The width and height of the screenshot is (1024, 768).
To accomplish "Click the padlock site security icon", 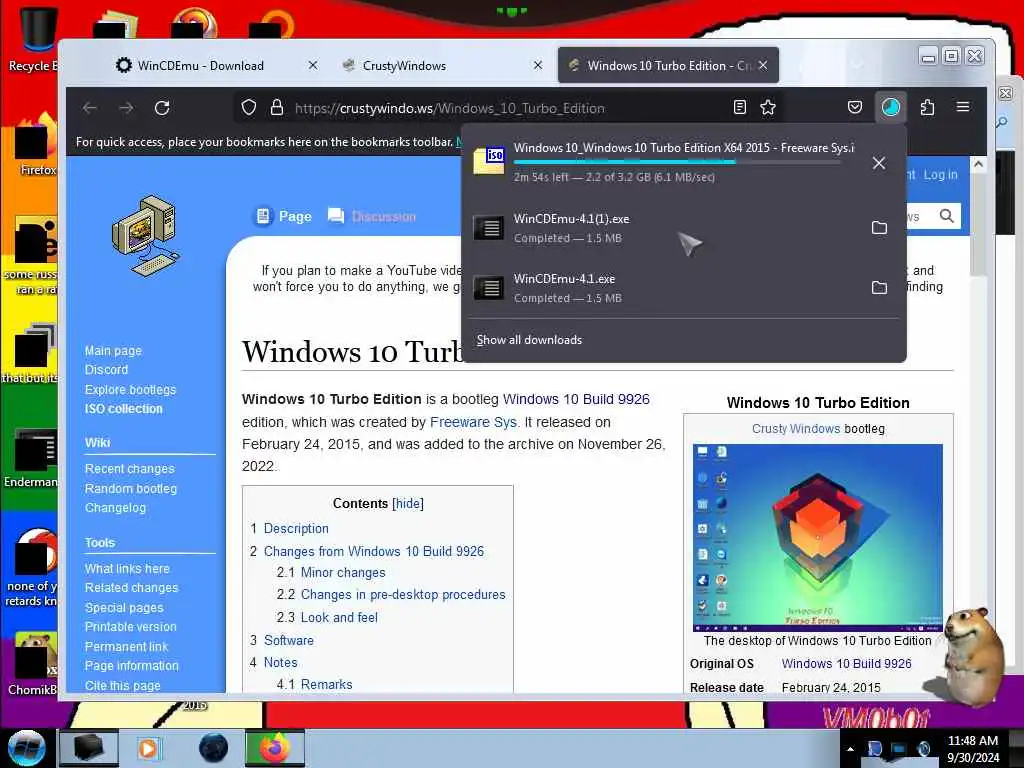I will [x=277, y=108].
